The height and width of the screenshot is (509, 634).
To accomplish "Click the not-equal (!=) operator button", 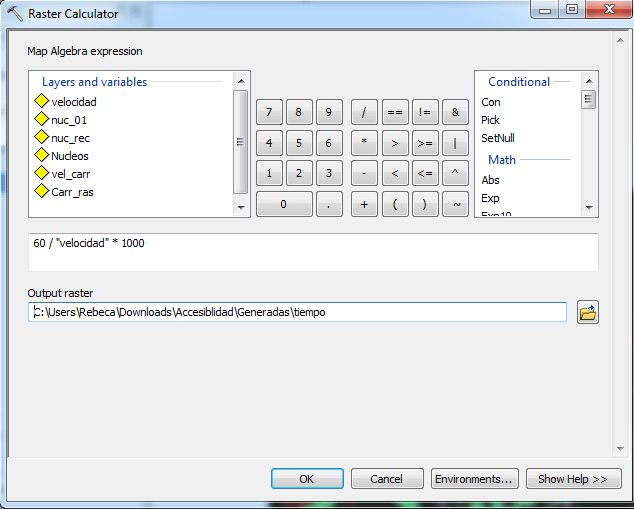I will pyautogui.click(x=425, y=112).
